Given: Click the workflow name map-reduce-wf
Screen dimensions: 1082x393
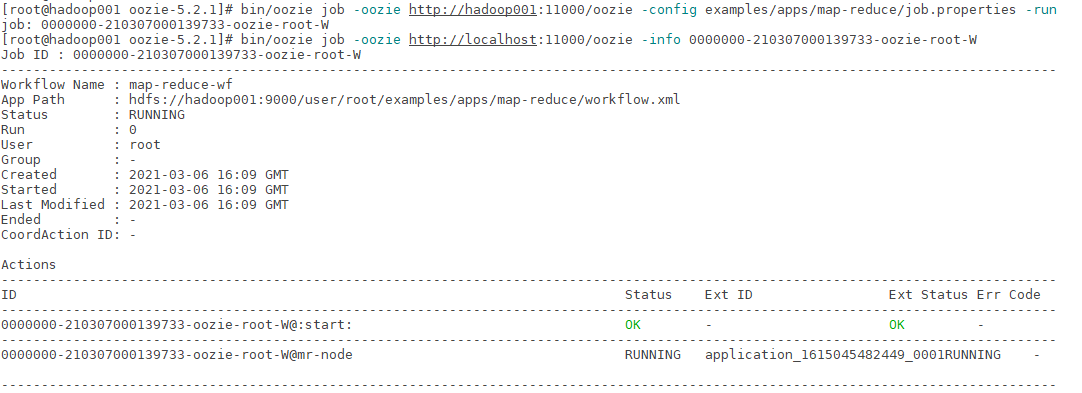Looking at the screenshot, I should pyautogui.click(x=181, y=85).
